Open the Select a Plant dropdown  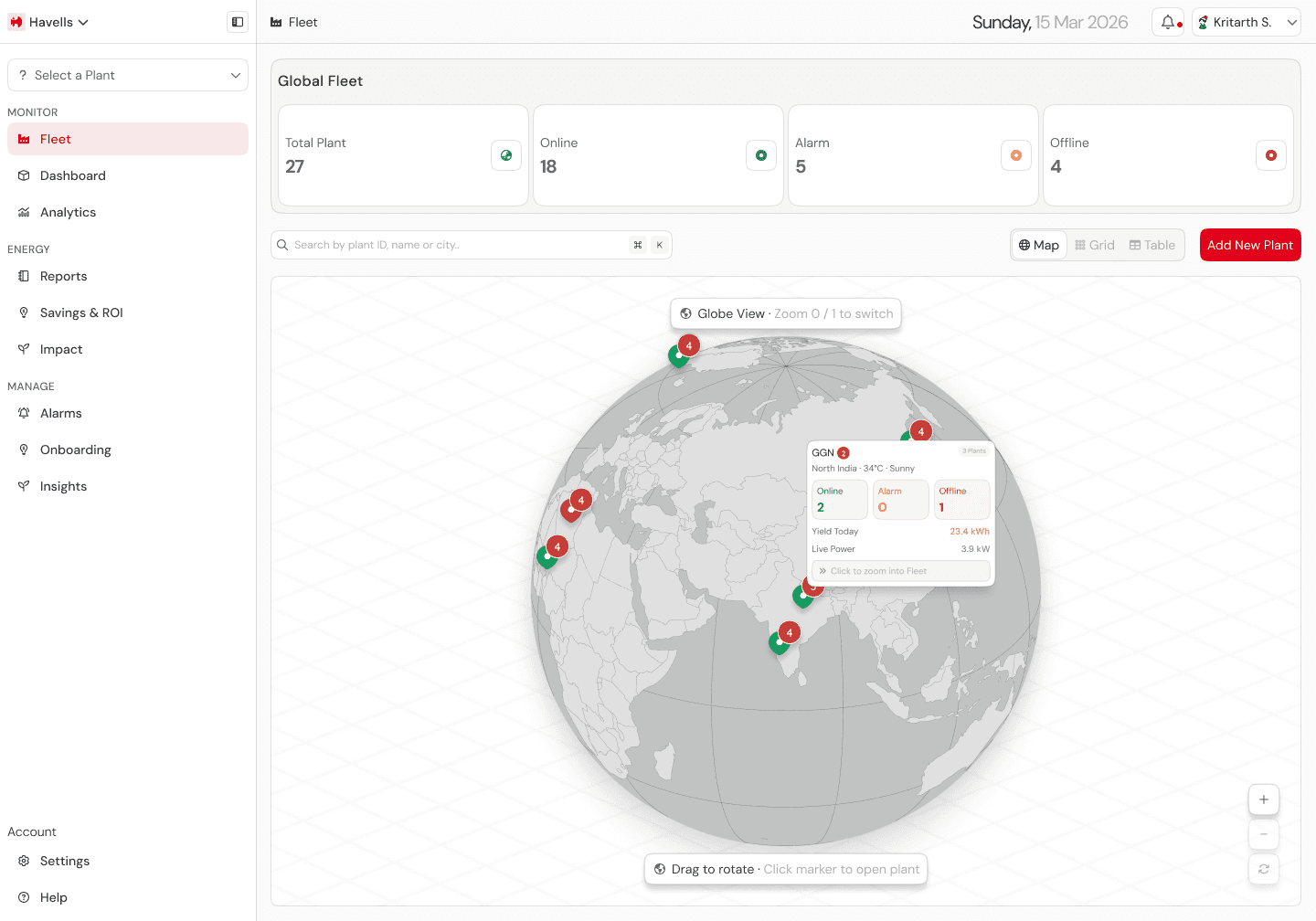[128, 75]
